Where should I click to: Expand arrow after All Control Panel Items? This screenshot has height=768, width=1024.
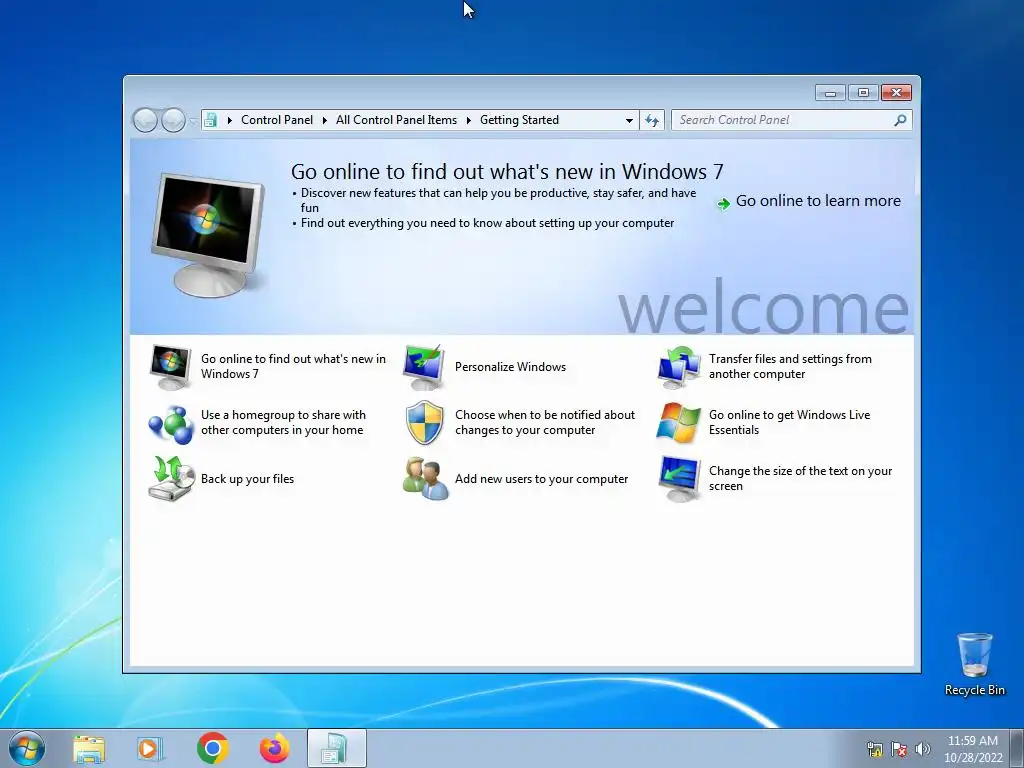[x=468, y=120]
